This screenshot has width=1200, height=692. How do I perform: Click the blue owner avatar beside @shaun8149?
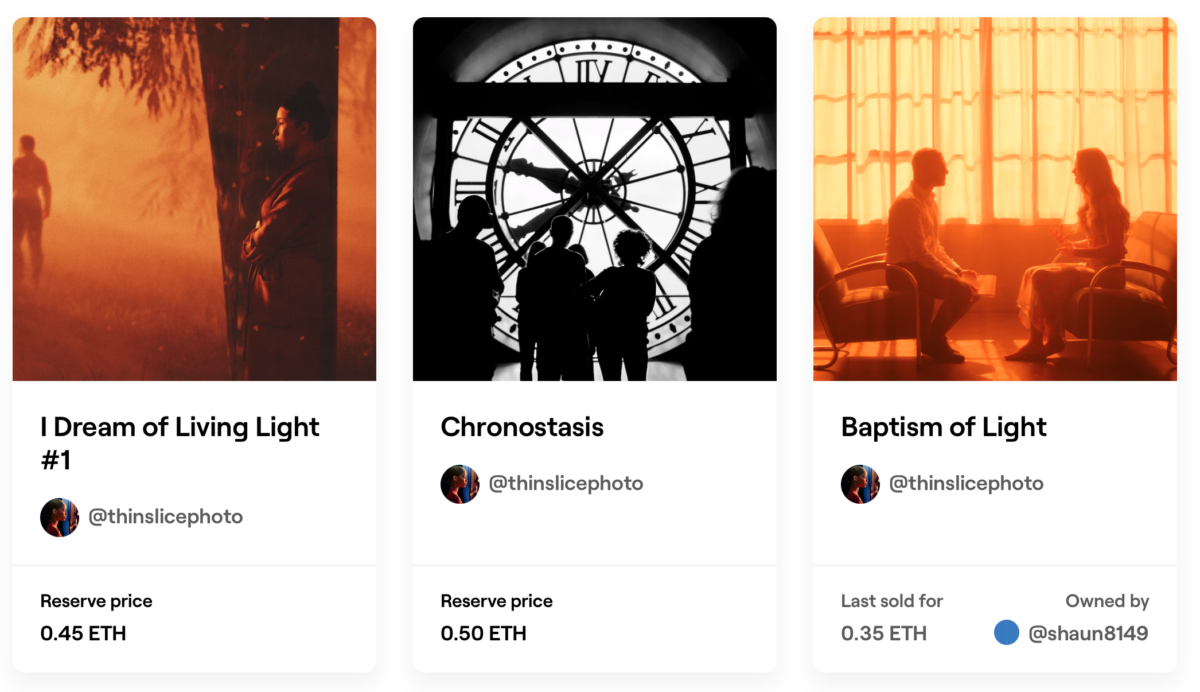tap(1006, 632)
